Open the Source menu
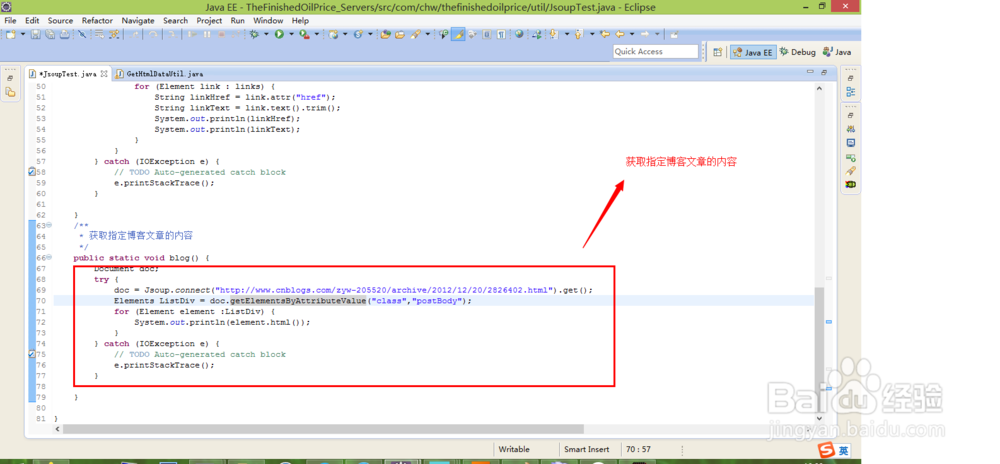 point(61,20)
